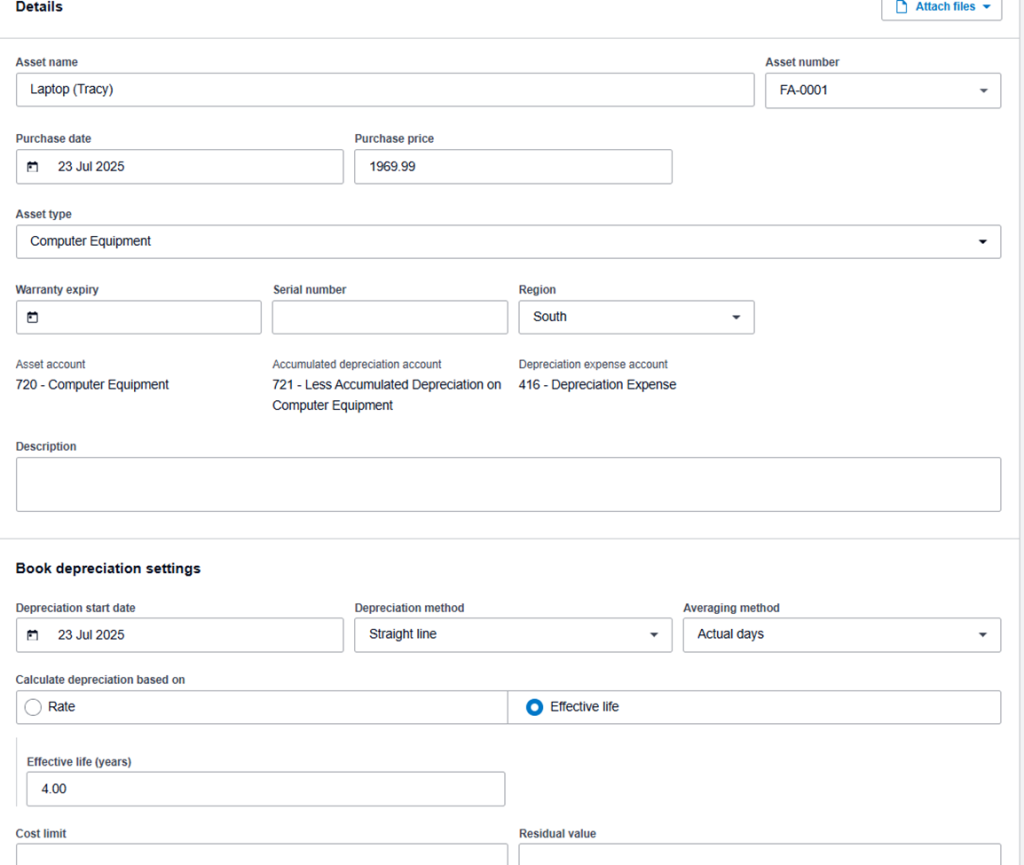Open the Region dropdown set to South

point(736,317)
